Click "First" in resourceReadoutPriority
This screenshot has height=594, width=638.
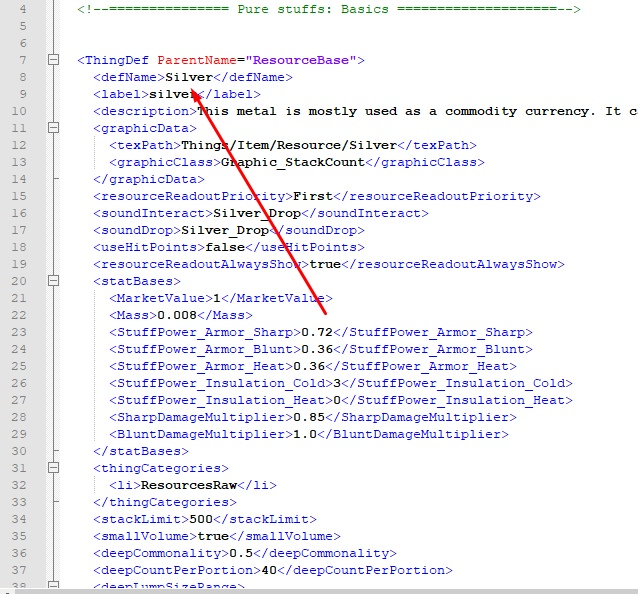click(313, 196)
